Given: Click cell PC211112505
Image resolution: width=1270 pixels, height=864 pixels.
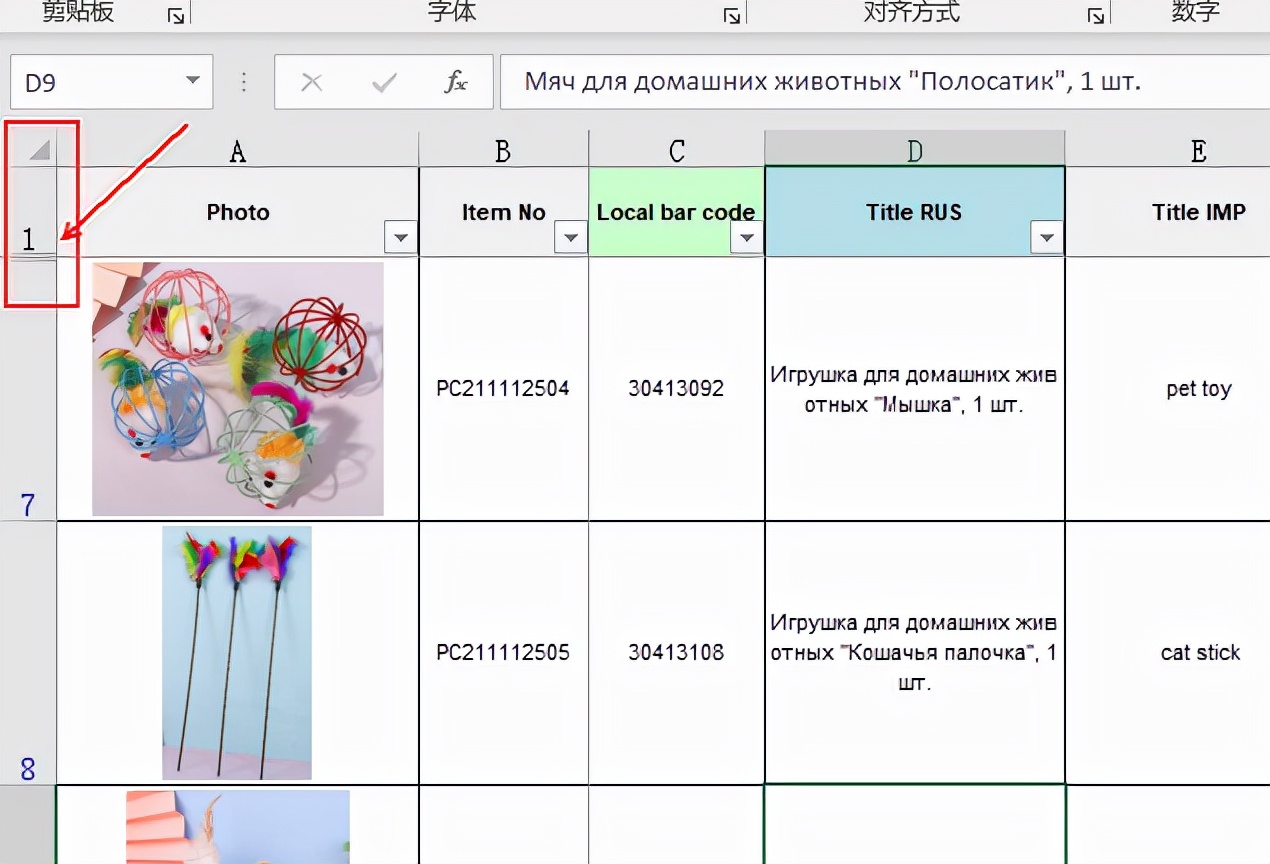Looking at the screenshot, I should click(x=504, y=653).
